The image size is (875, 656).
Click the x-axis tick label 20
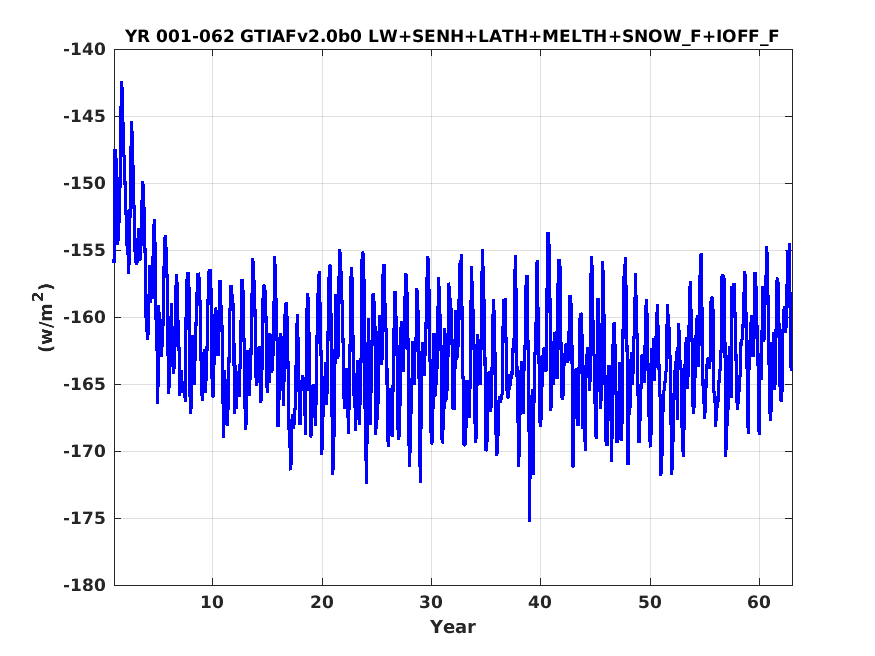322,602
